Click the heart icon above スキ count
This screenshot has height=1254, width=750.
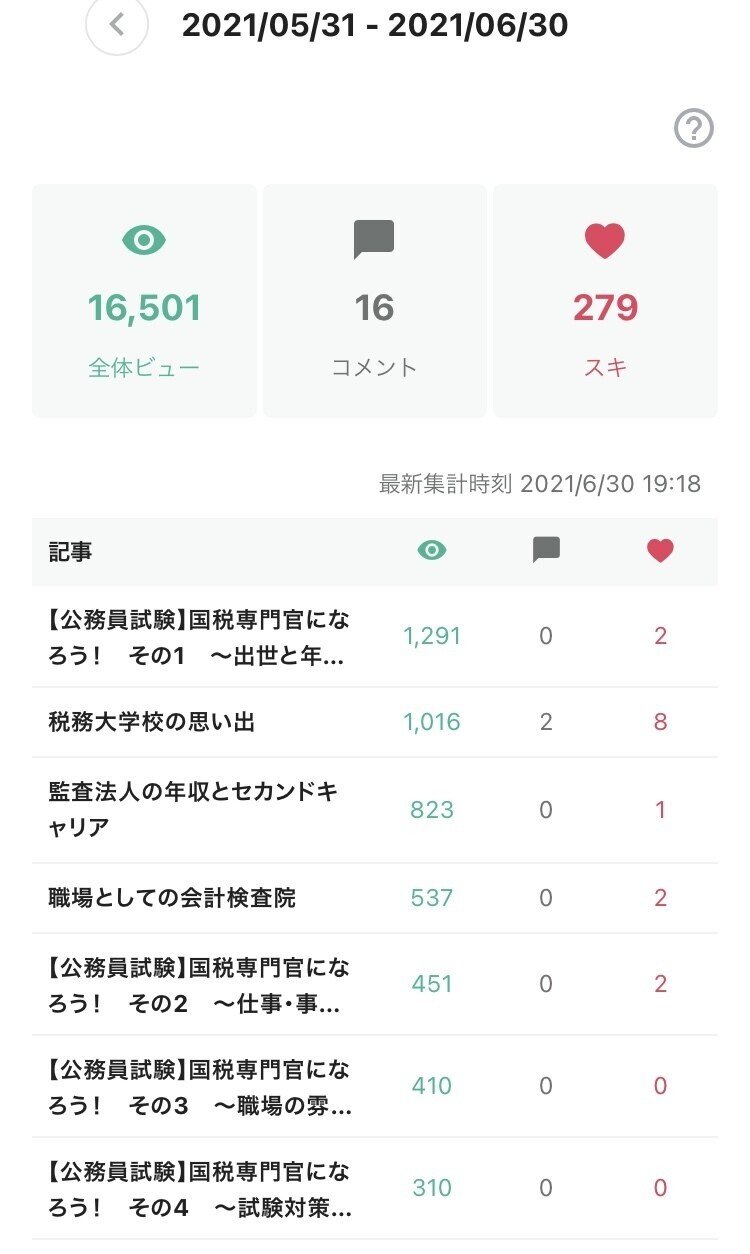[x=605, y=239]
